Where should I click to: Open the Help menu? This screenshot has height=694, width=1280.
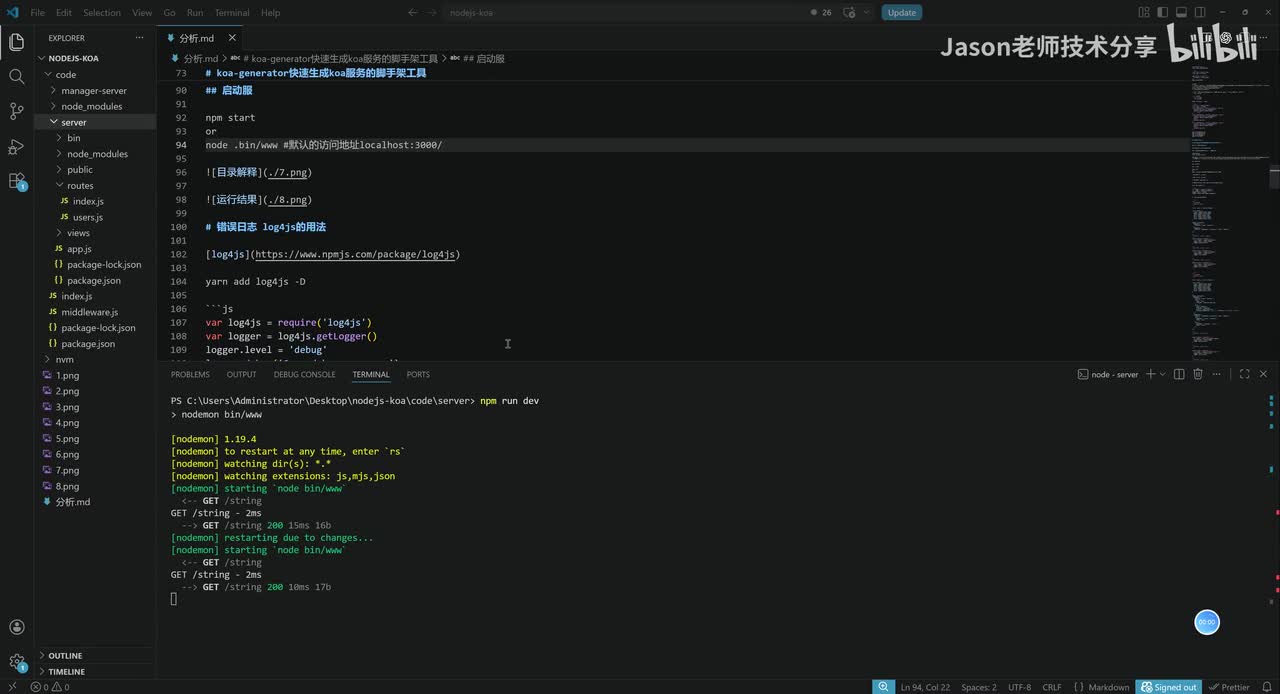point(270,12)
